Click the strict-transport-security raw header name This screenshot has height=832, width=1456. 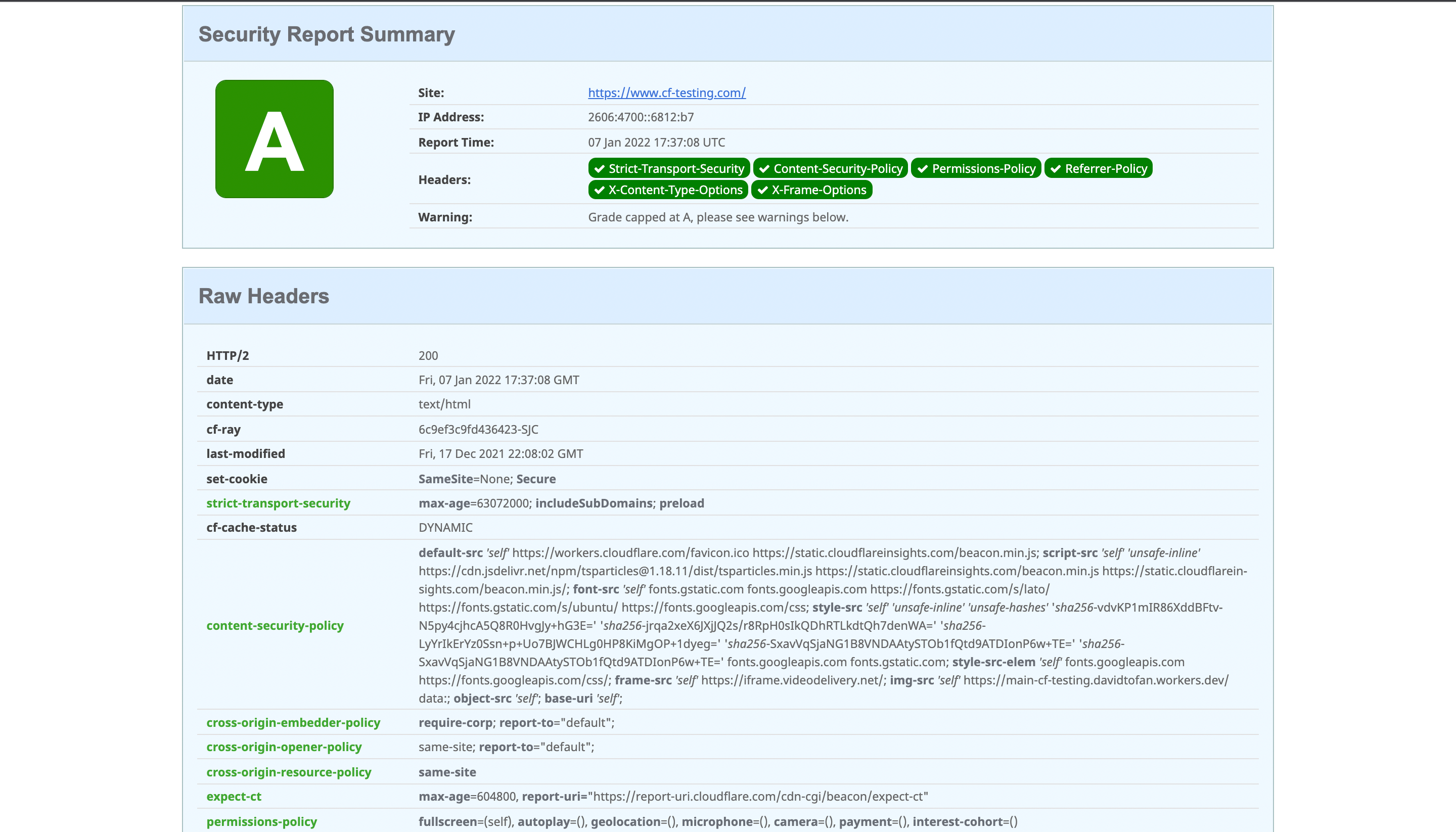(x=278, y=503)
